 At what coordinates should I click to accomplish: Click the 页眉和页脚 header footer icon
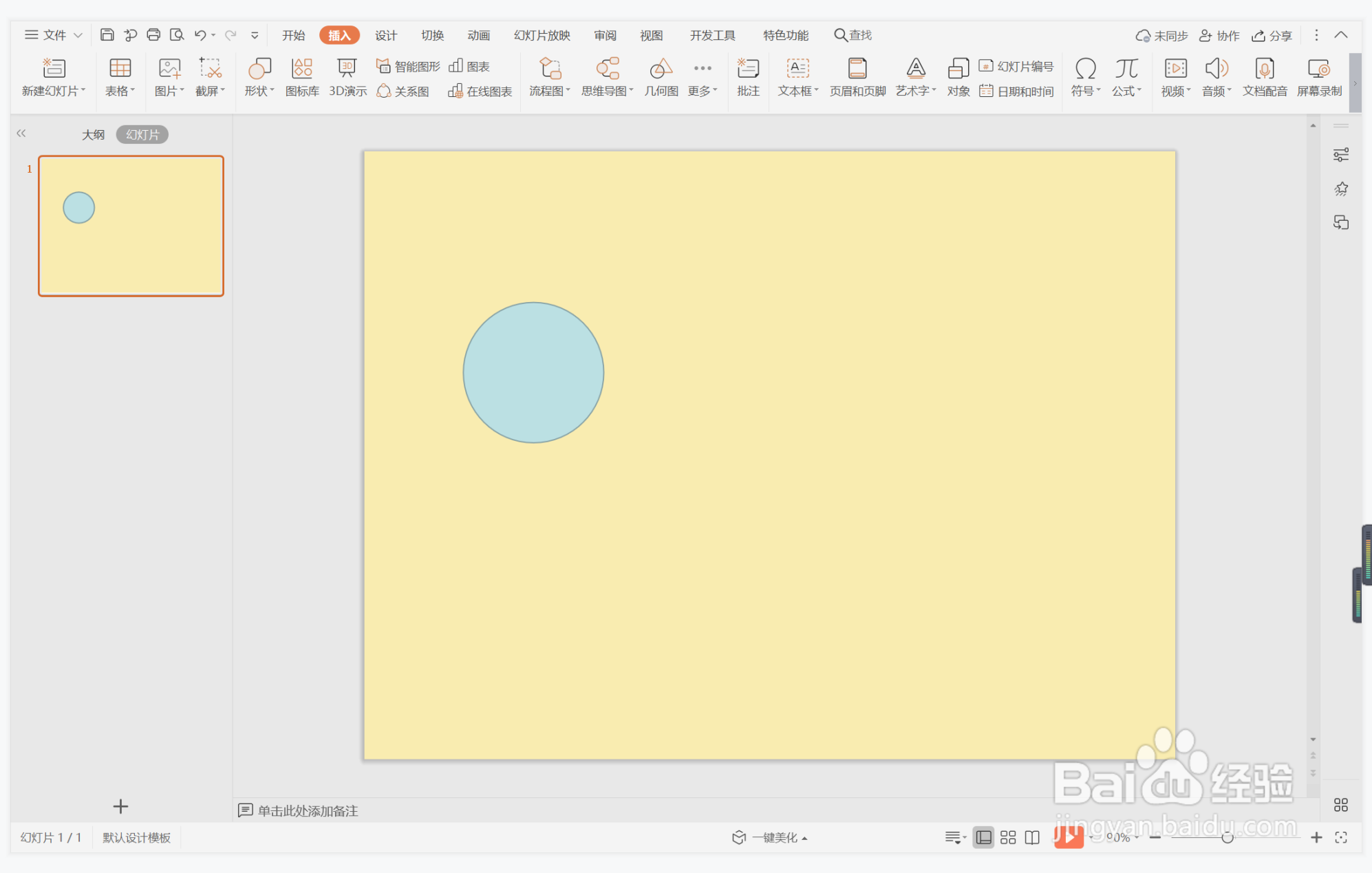coord(857,76)
